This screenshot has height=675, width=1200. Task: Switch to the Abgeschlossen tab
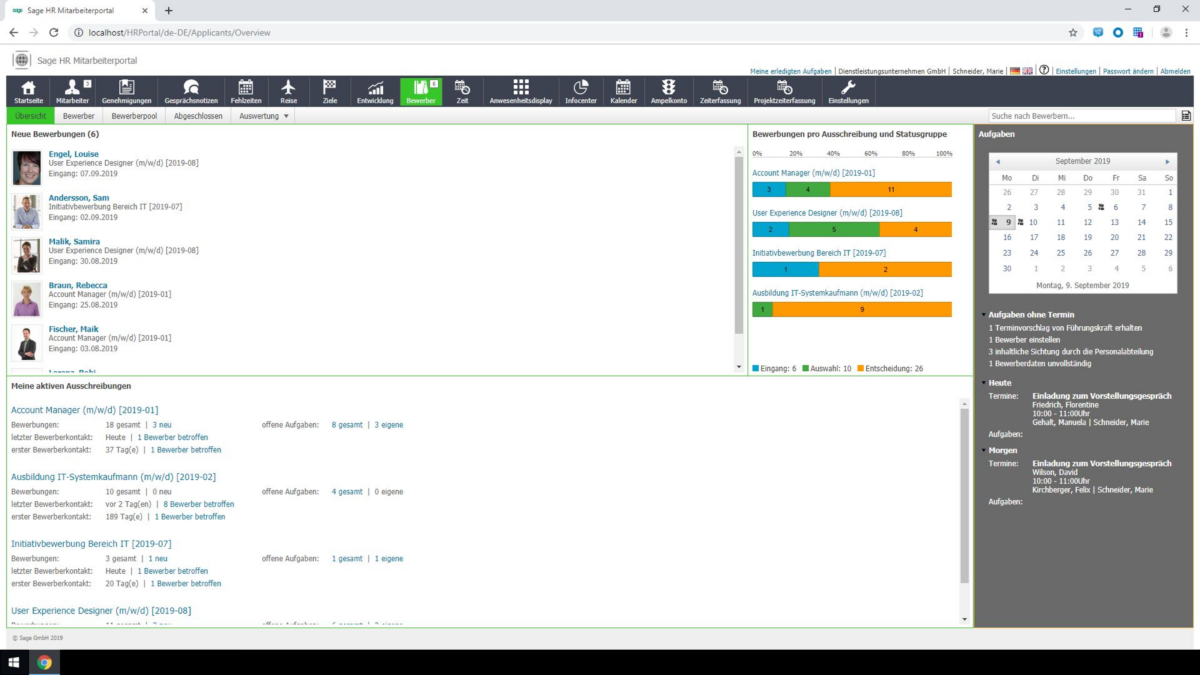(x=197, y=116)
